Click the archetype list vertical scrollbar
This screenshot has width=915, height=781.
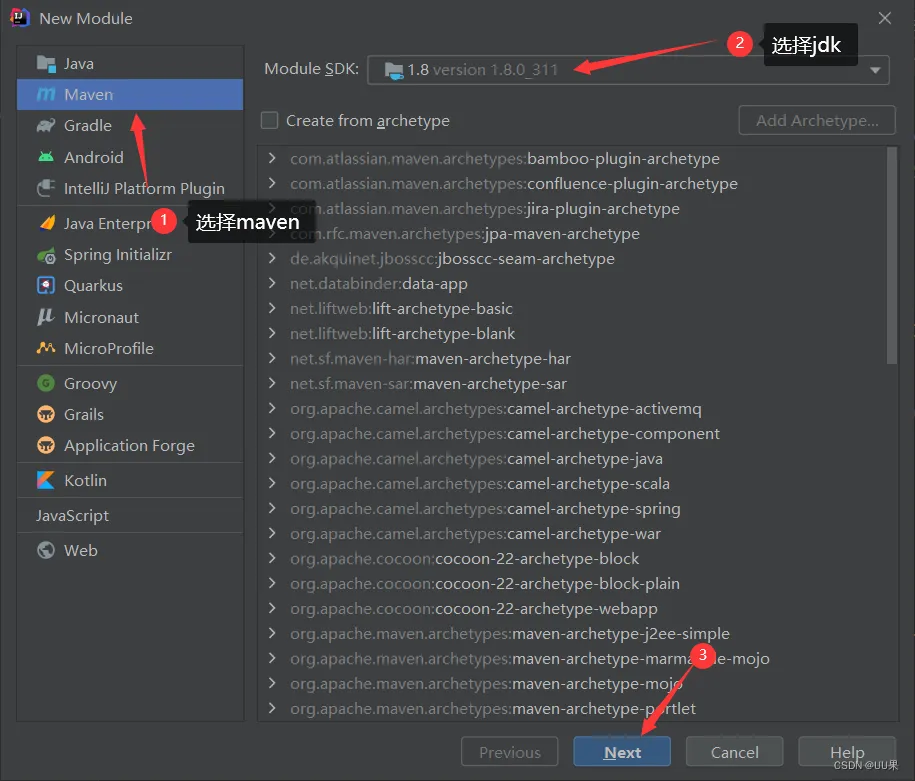[x=891, y=256]
